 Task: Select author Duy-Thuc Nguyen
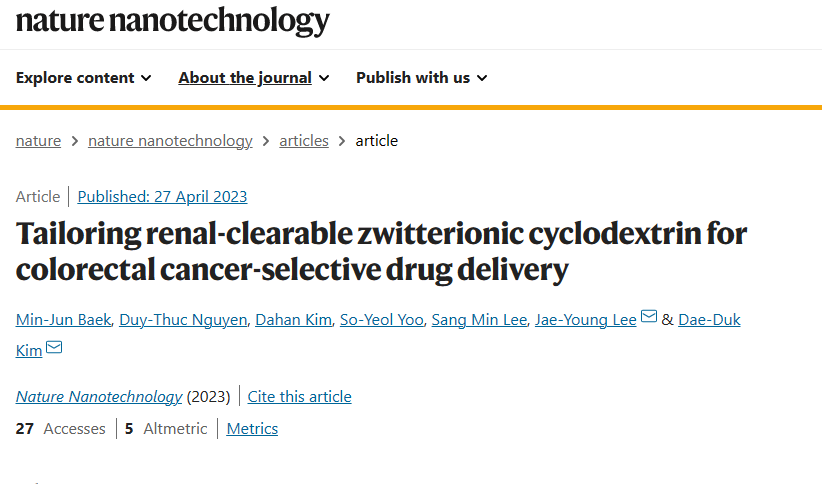[x=183, y=319]
